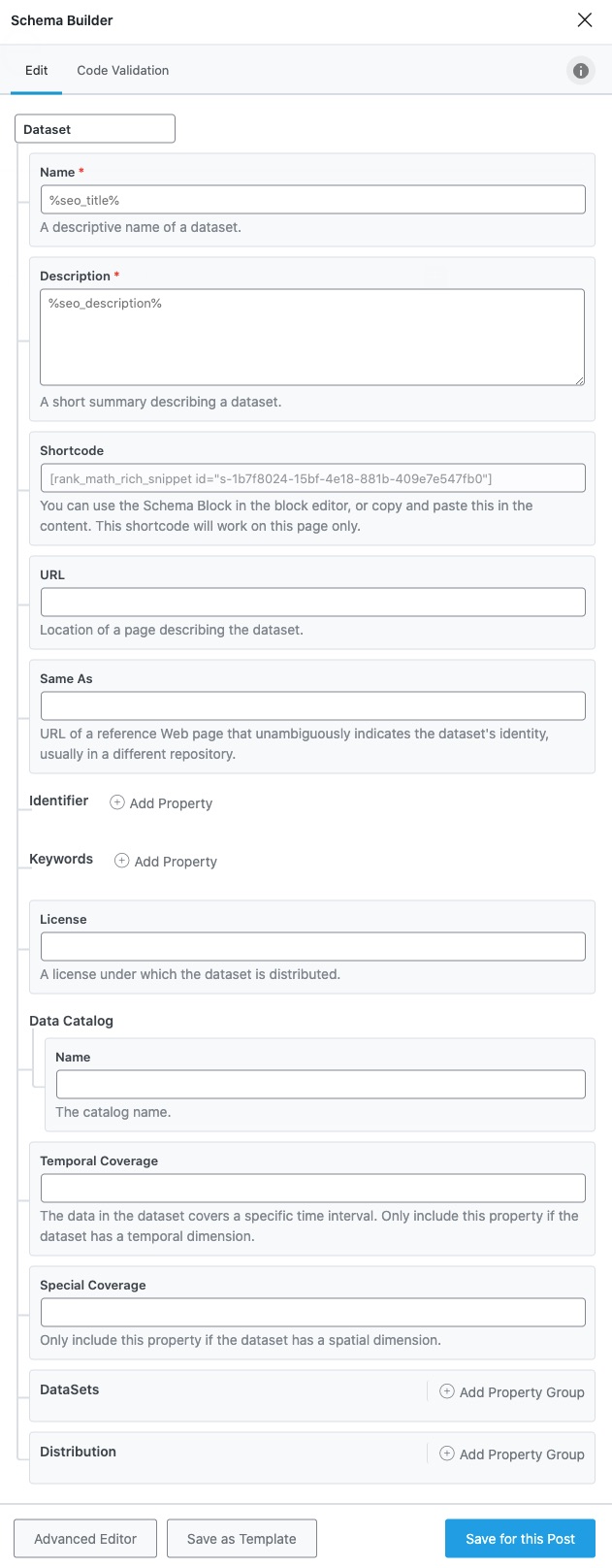The width and height of the screenshot is (612, 1568).
Task: Click the License input field
Action: [312, 946]
